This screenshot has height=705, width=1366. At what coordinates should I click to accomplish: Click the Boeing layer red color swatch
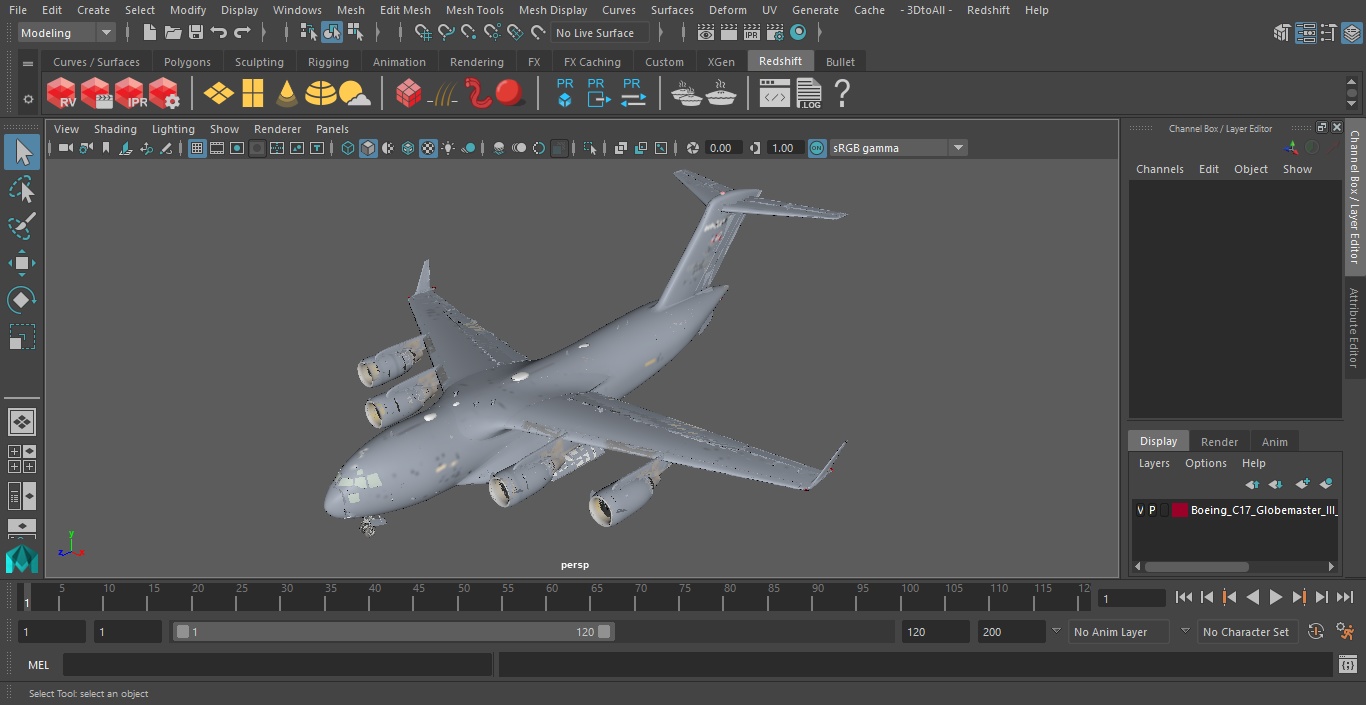point(1180,510)
